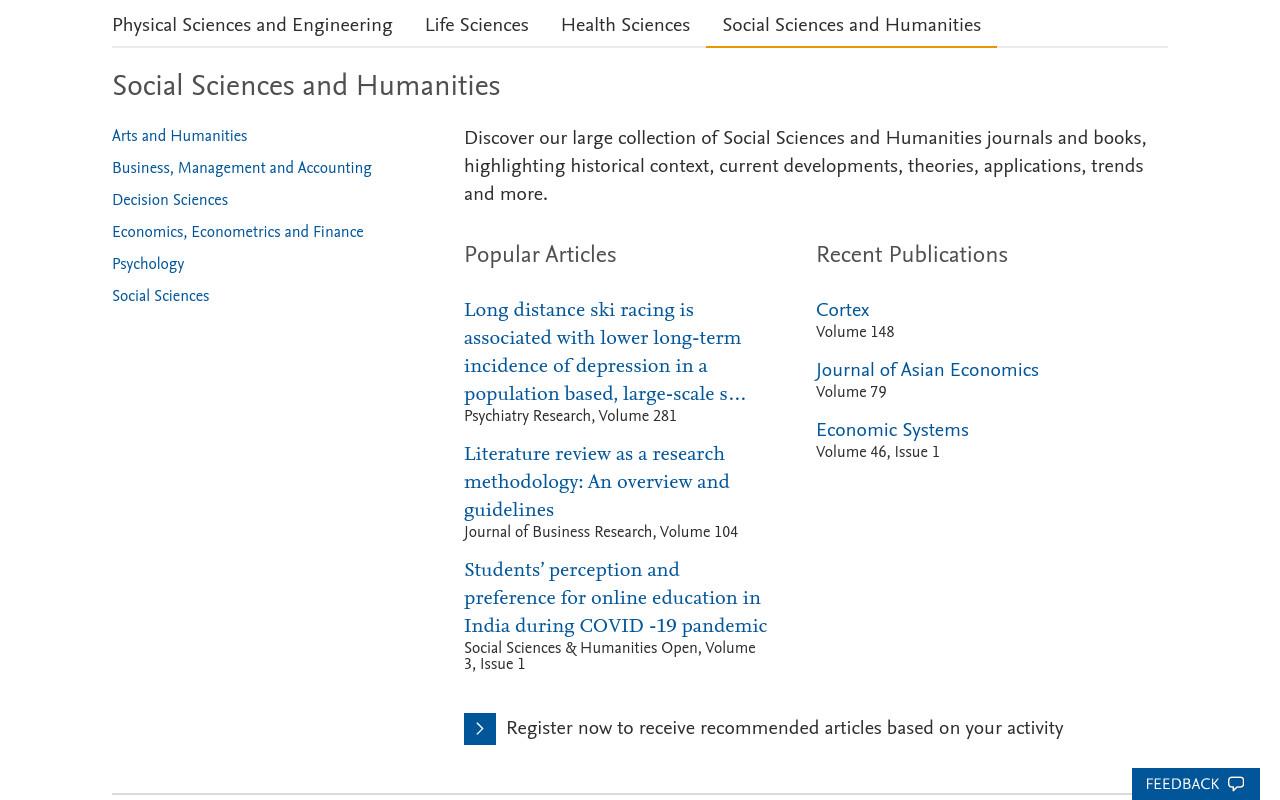The height and width of the screenshot is (800, 1280).
Task: Open the Psychology subject link
Action: [148, 264]
